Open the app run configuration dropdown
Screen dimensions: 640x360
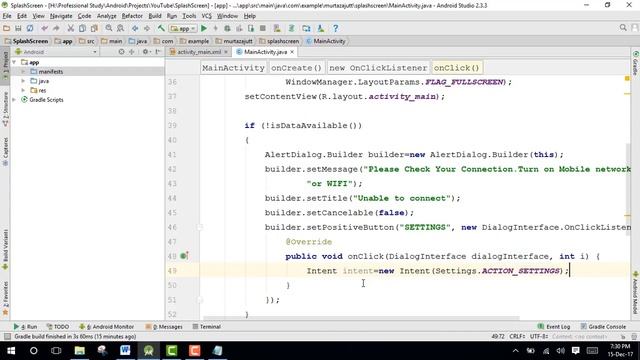click(x=183, y=28)
